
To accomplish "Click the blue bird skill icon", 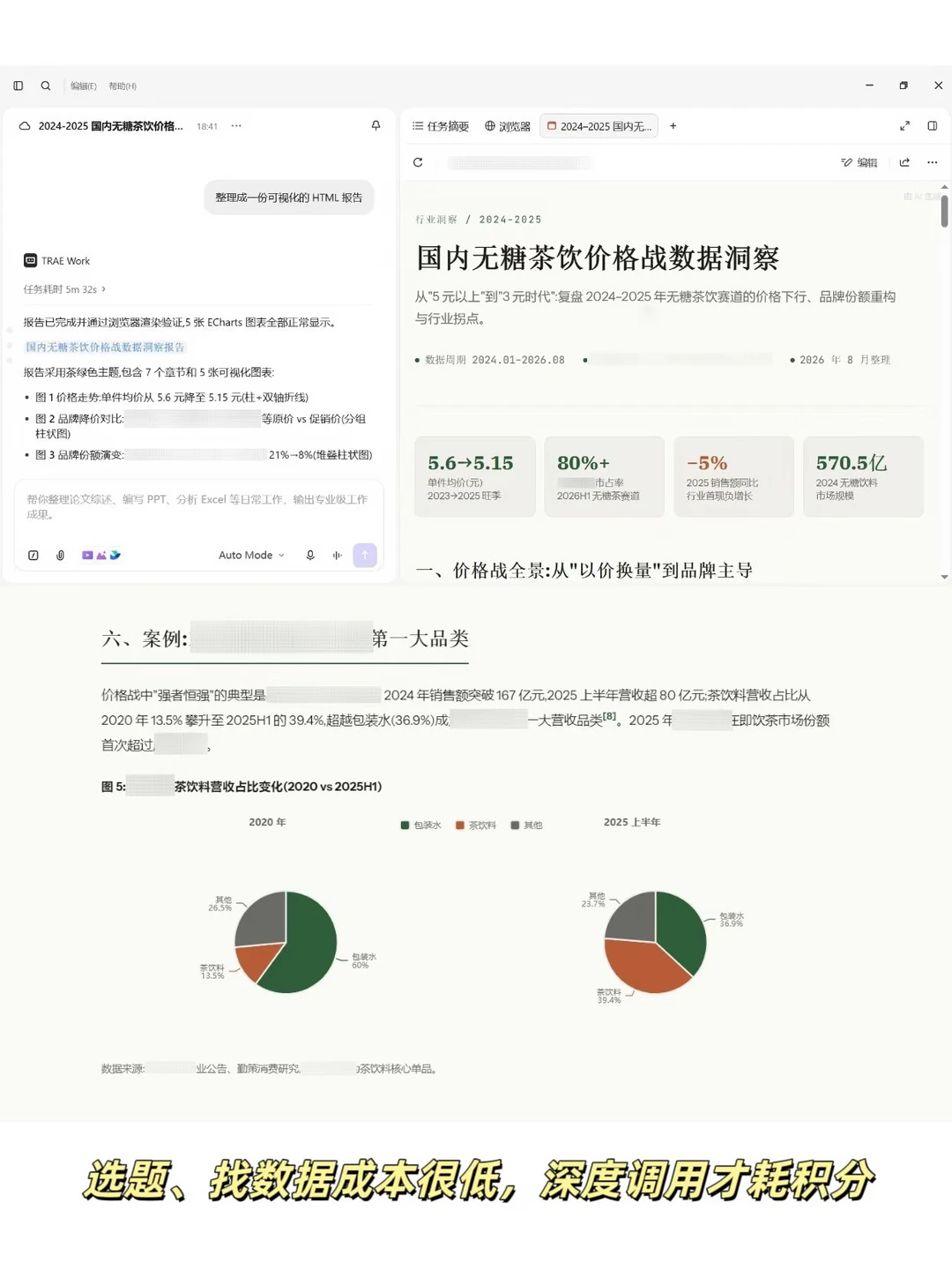I will point(115,556).
